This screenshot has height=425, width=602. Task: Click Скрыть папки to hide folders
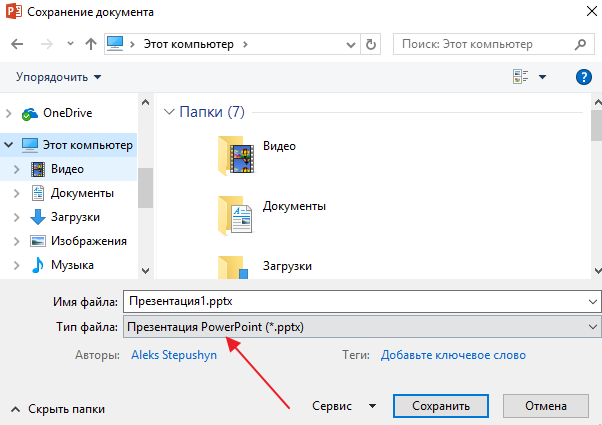tap(60, 409)
